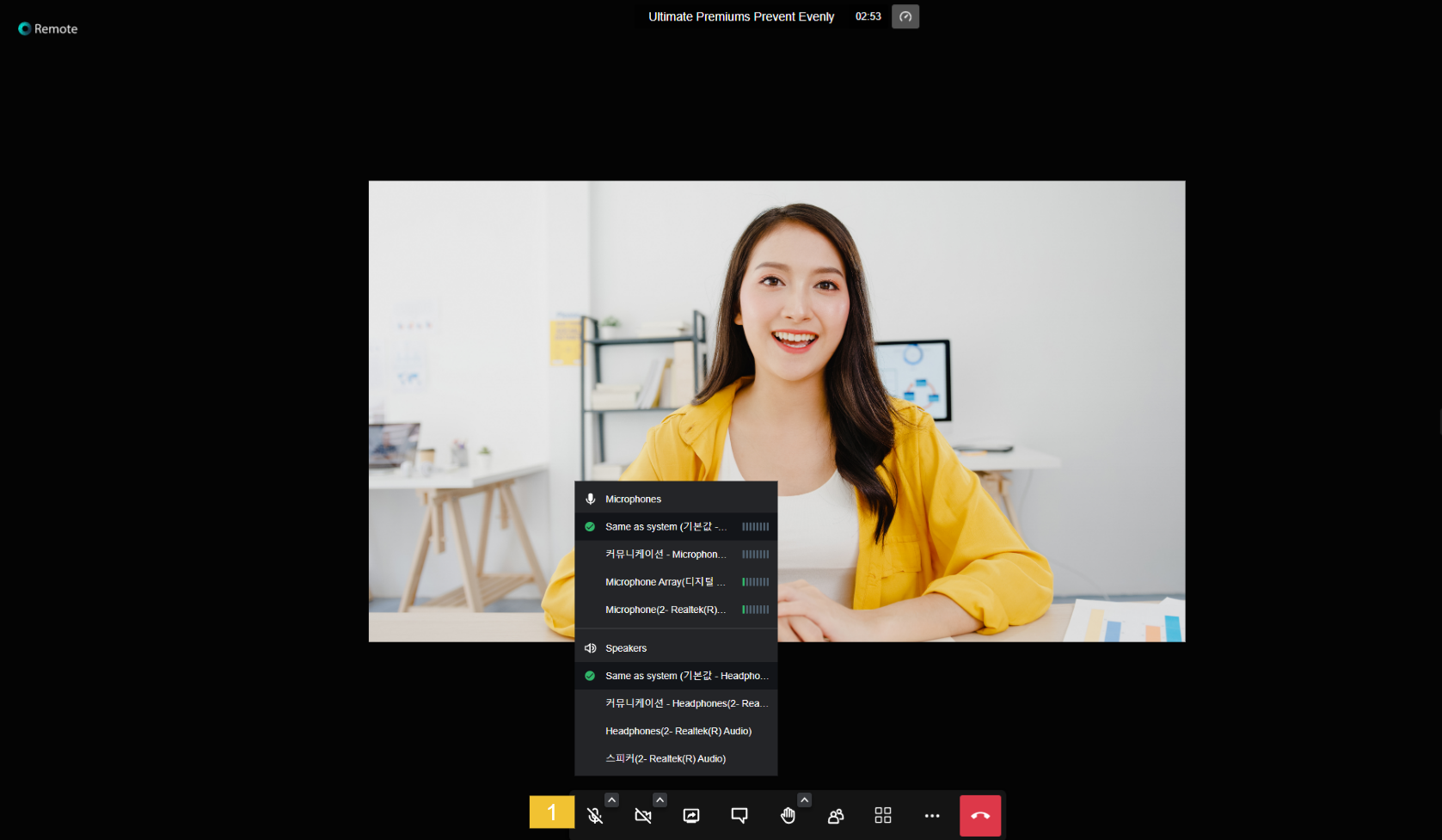Choose Headphones(2- Realtek(R) Audio) speaker
The image size is (1442, 840).
(x=678, y=731)
